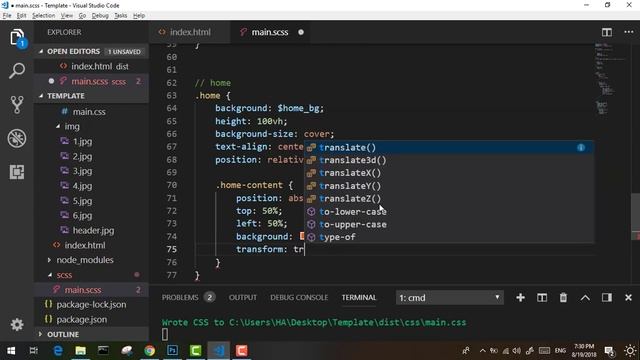Open the Search view in activity bar
The height and width of the screenshot is (360, 640).
coord(17,71)
